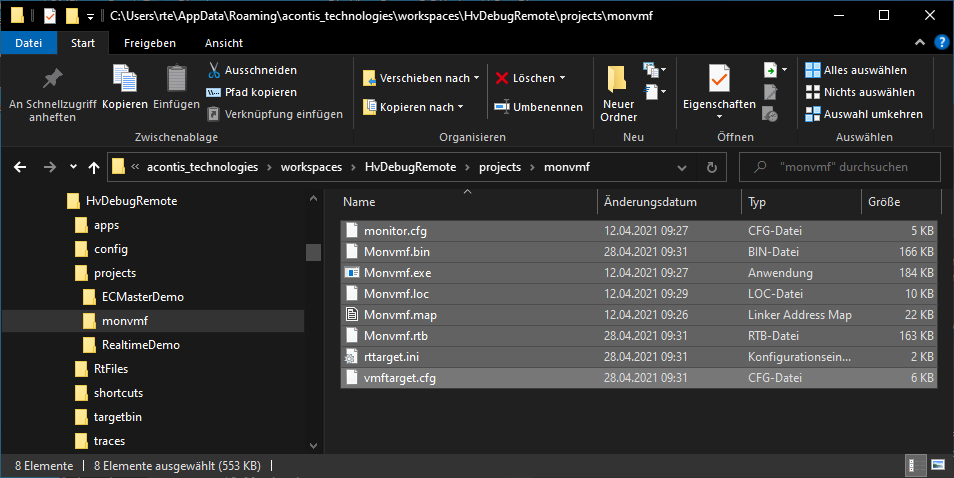The image size is (954, 478).
Task: Collapse the ribbon with chevron
Action: click(x=920, y=43)
